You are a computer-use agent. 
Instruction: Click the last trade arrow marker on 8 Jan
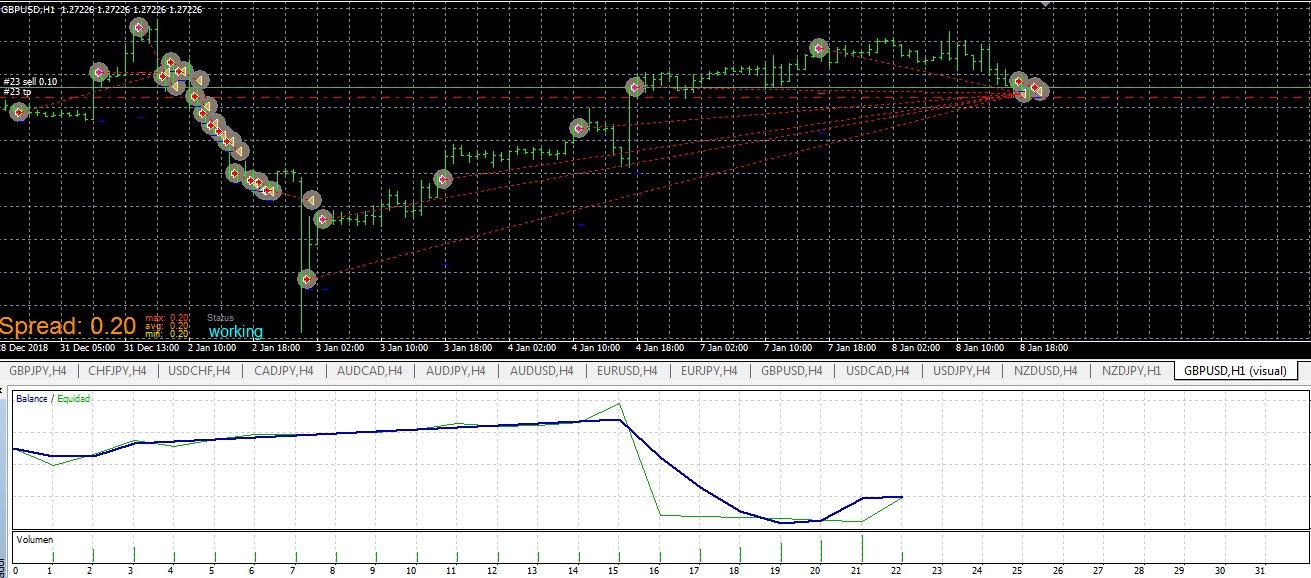click(1038, 91)
